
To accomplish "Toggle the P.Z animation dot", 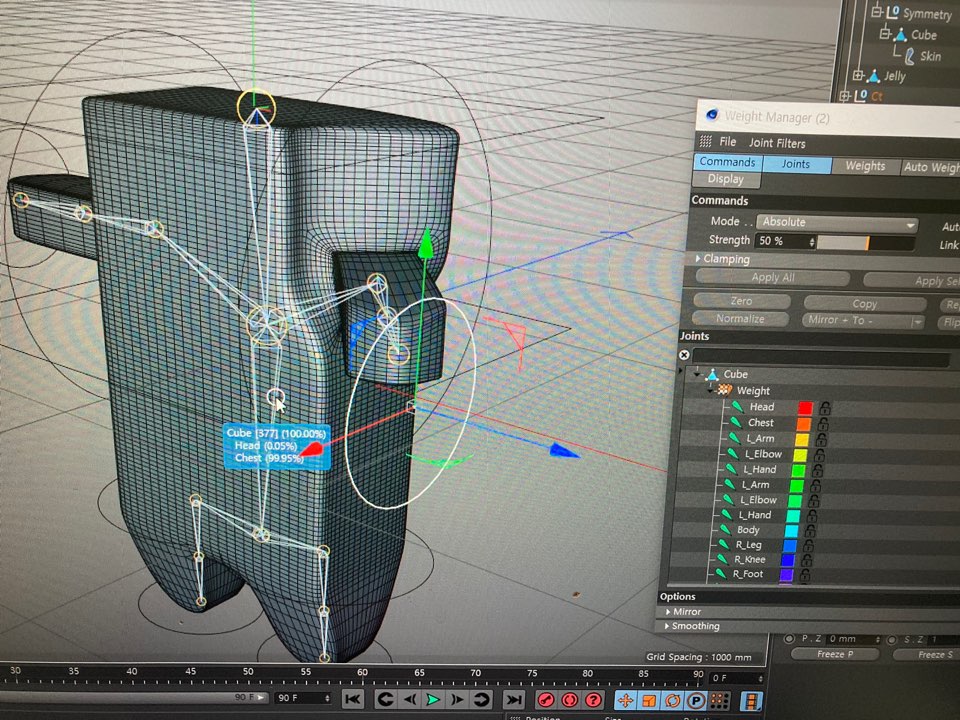I will [789, 639].
